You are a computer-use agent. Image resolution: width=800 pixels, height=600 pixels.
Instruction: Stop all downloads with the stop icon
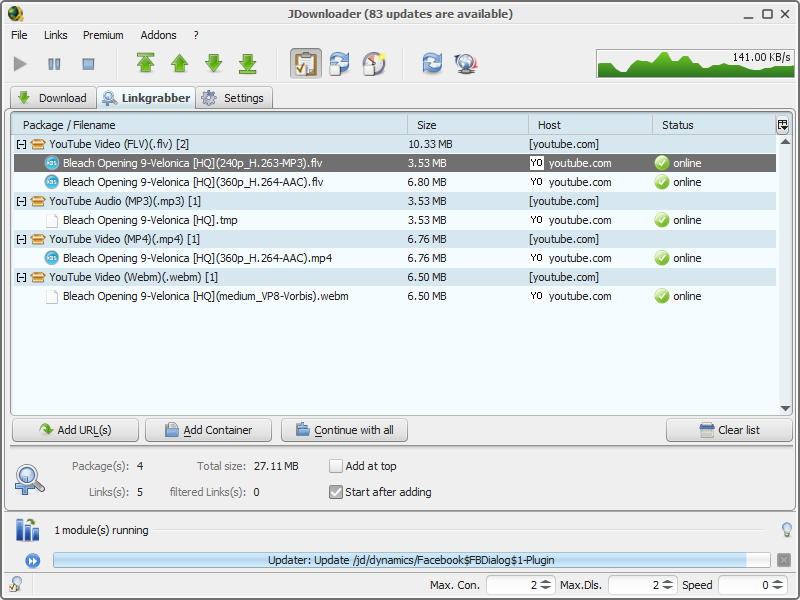pos(88,64)
